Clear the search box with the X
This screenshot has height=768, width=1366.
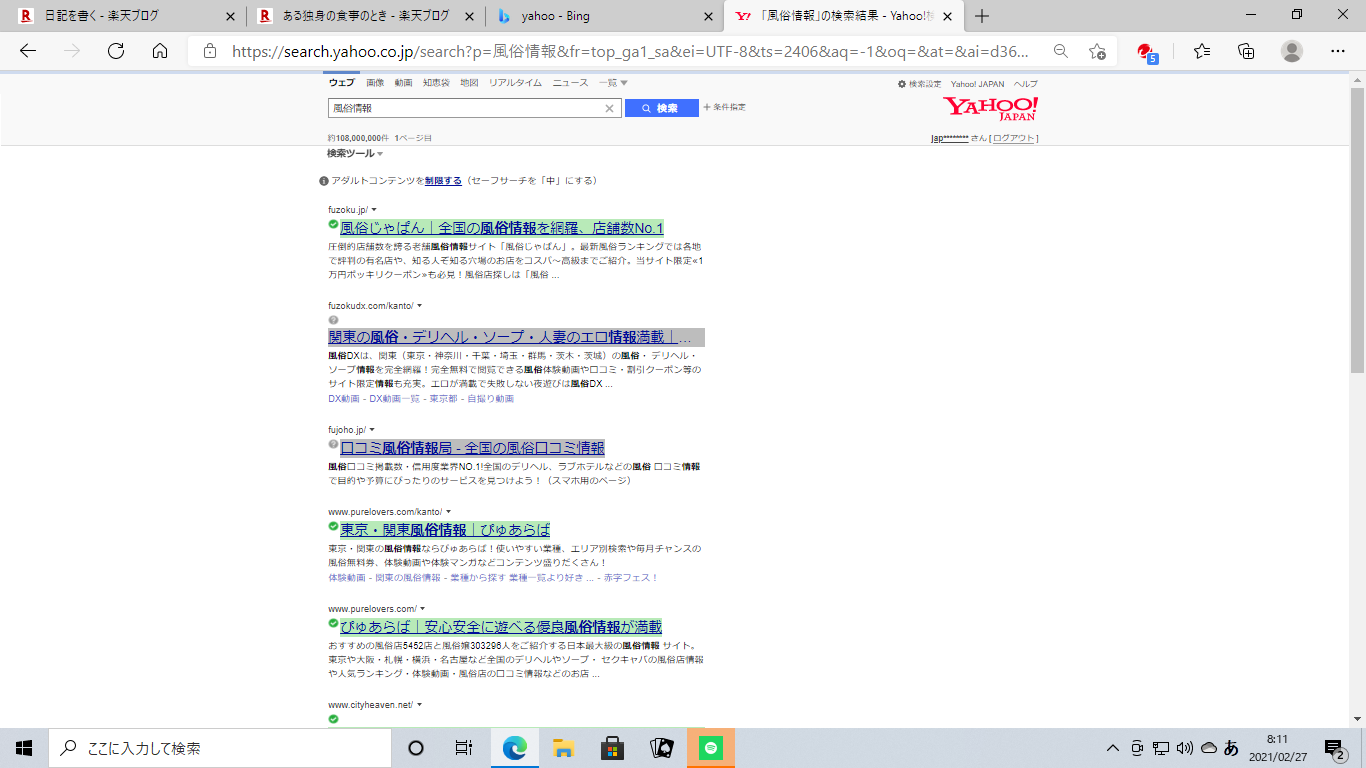(x=609, y=108)
